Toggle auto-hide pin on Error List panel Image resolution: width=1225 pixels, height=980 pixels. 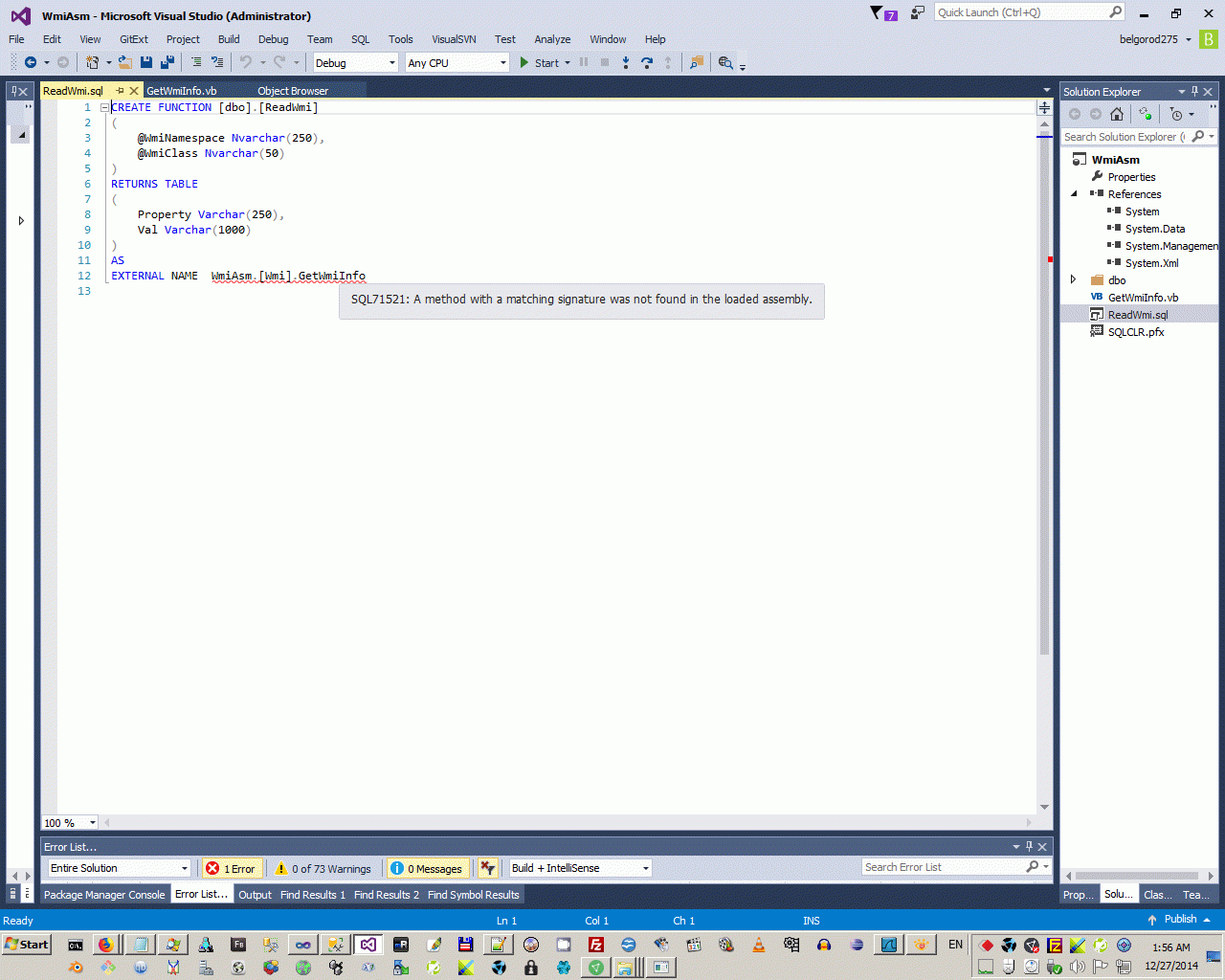[x=1029, y=847]
